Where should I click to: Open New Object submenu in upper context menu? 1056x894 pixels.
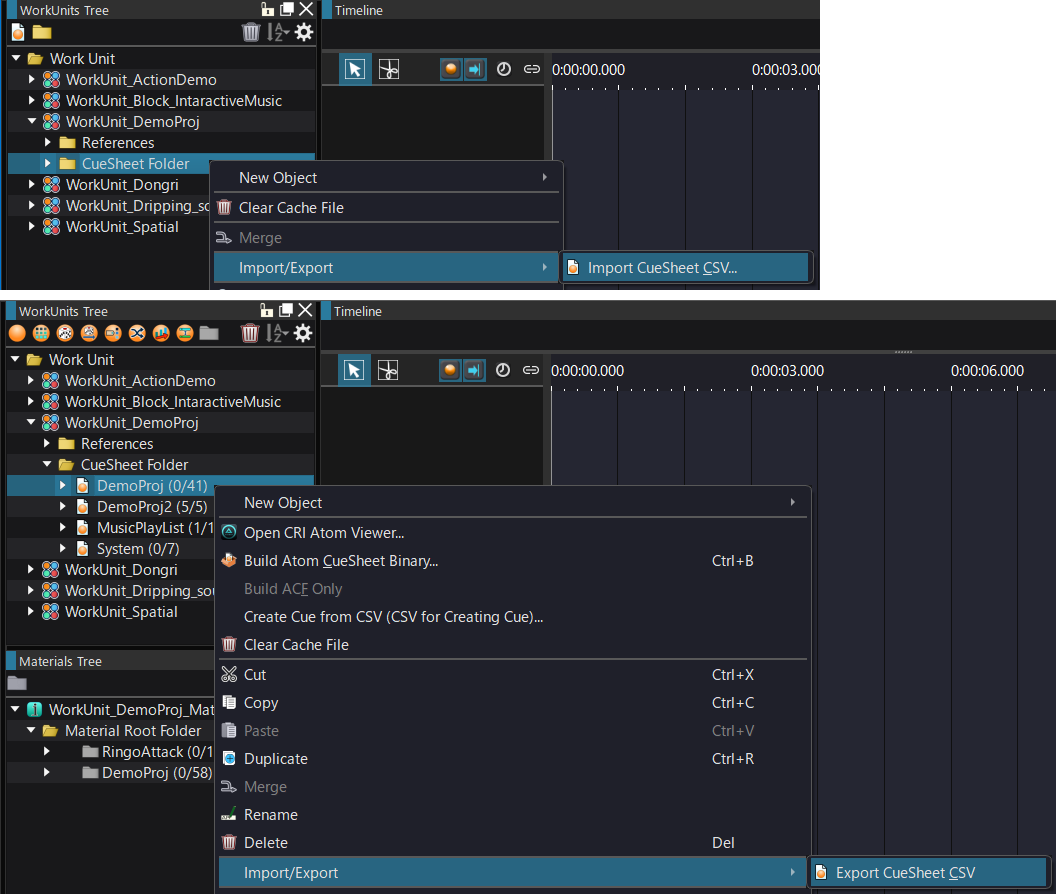click(x=387, y=177)
